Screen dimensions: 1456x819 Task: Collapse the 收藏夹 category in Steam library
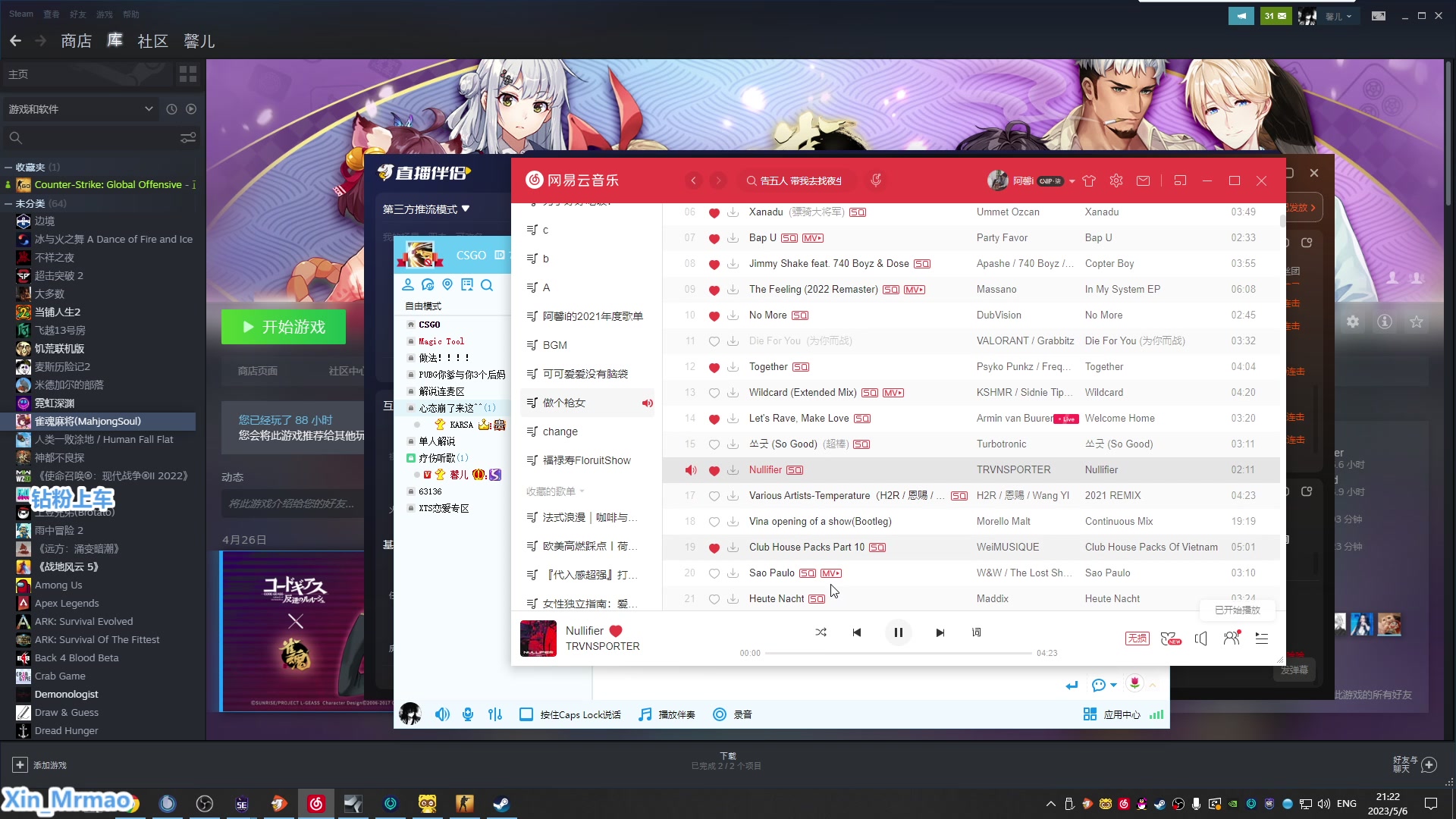coord(8,167)
